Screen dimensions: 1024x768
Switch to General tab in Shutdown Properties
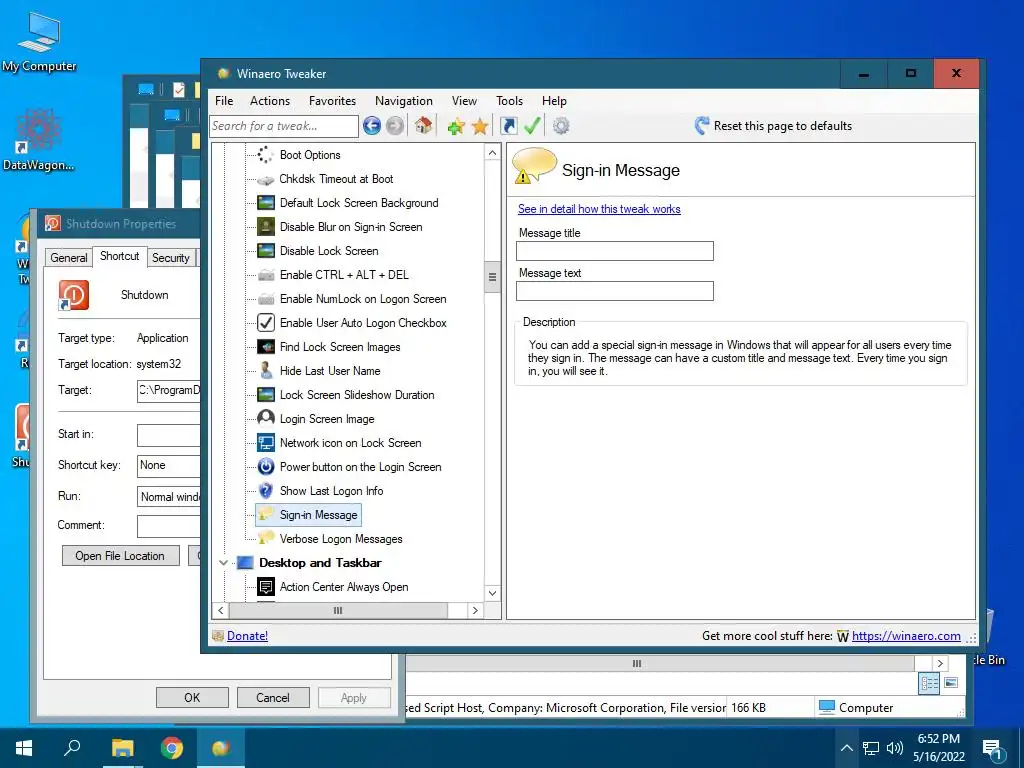coord(69,257)
